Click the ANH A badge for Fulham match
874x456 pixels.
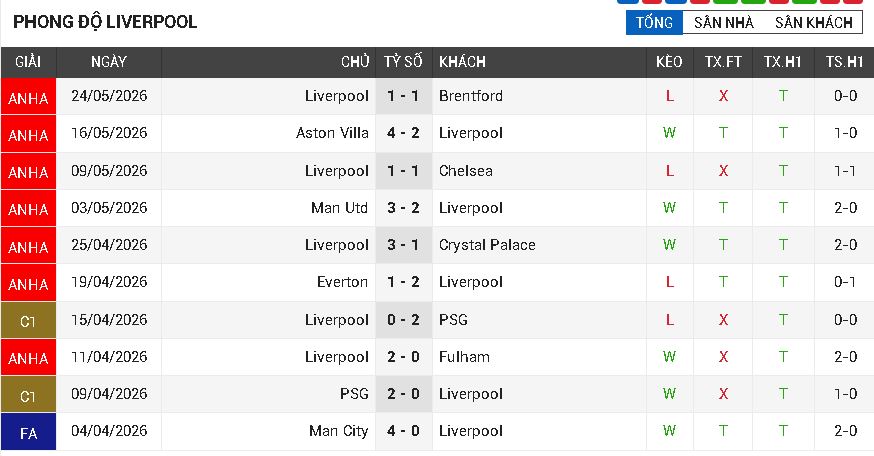(x=28, y=357)
